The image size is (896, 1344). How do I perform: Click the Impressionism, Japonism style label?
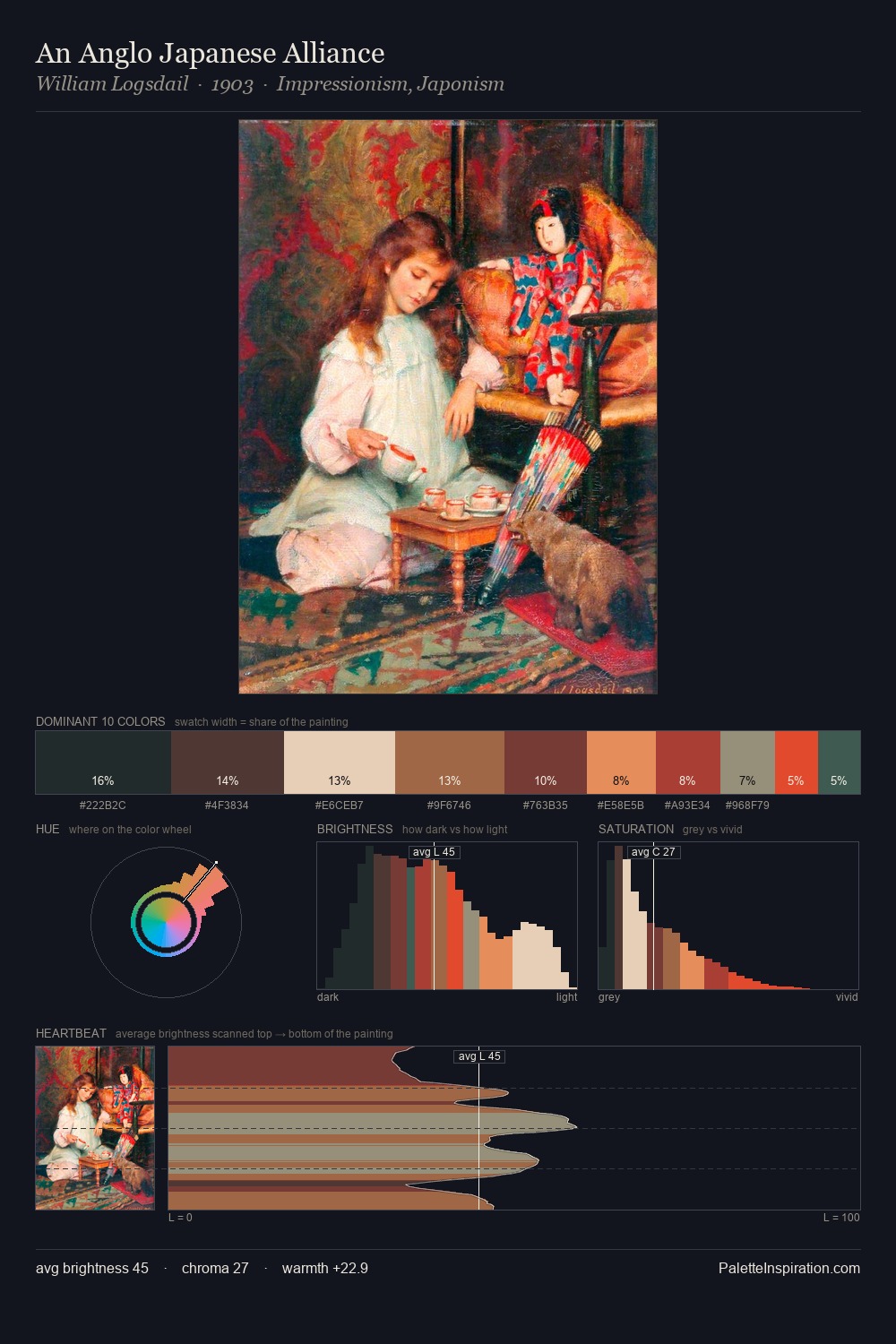391,84
